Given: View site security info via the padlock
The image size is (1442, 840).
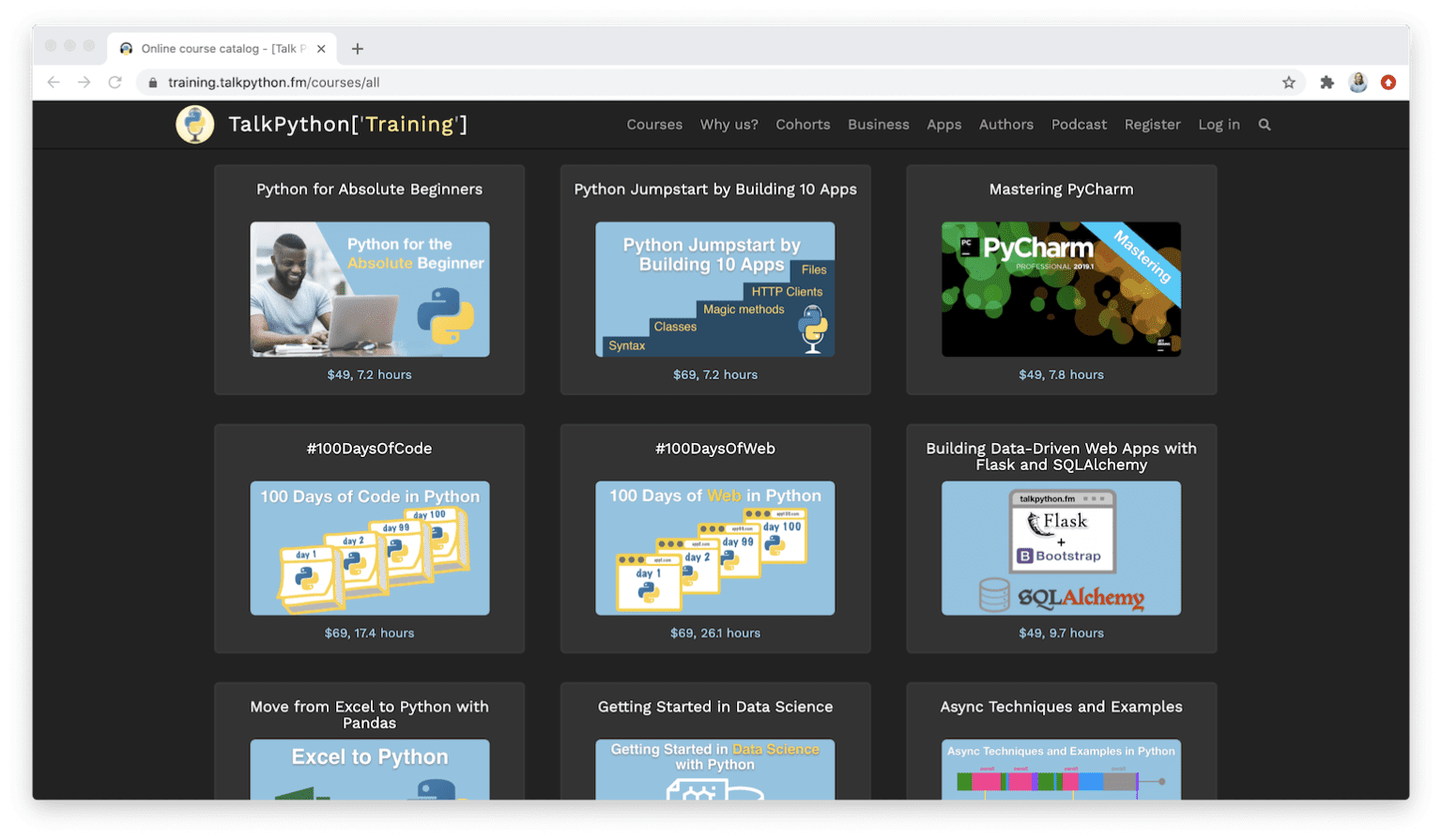Looking at the screenshot, I should (152, 82).
